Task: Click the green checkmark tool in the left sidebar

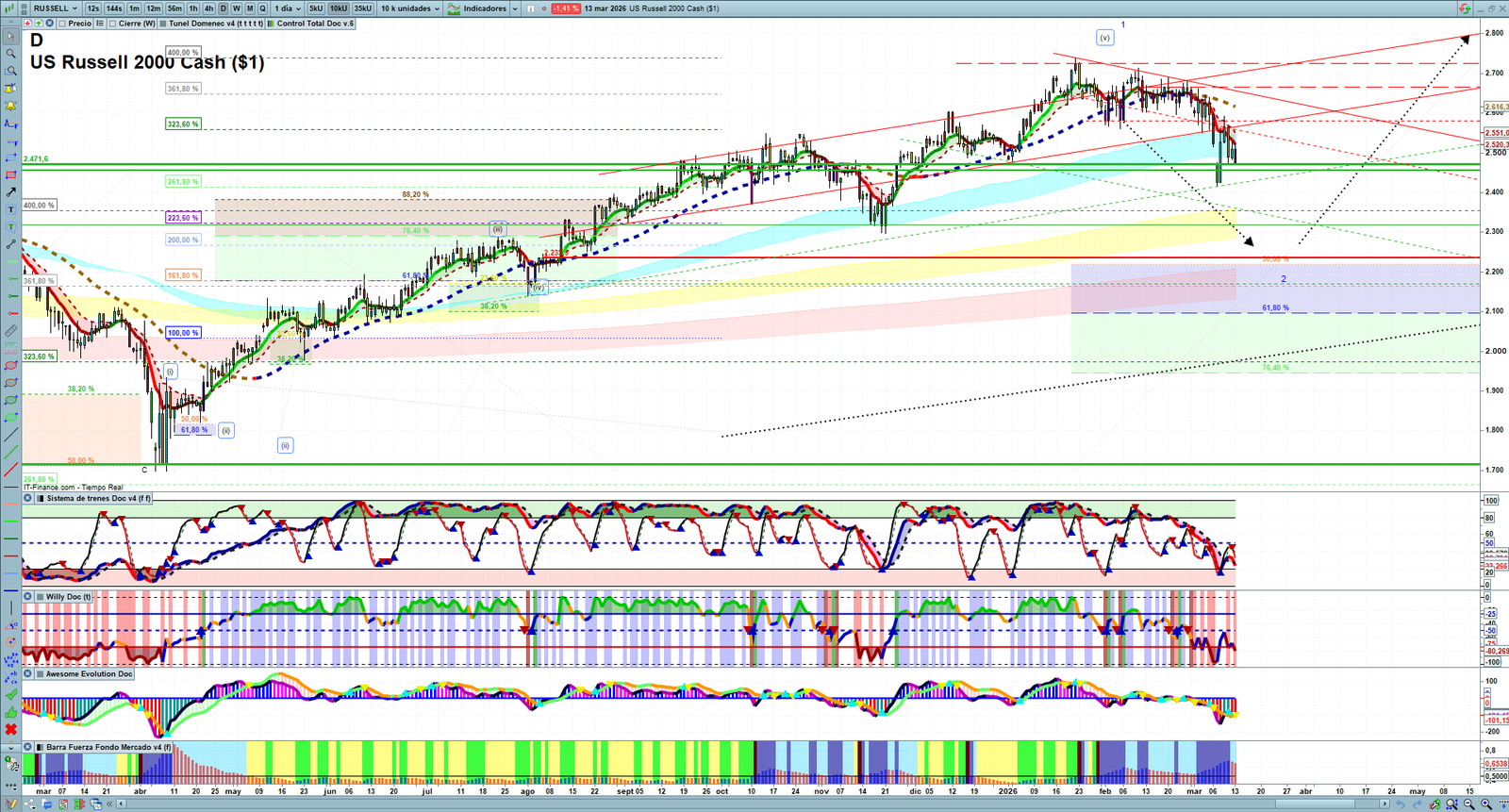Action: 11,695
